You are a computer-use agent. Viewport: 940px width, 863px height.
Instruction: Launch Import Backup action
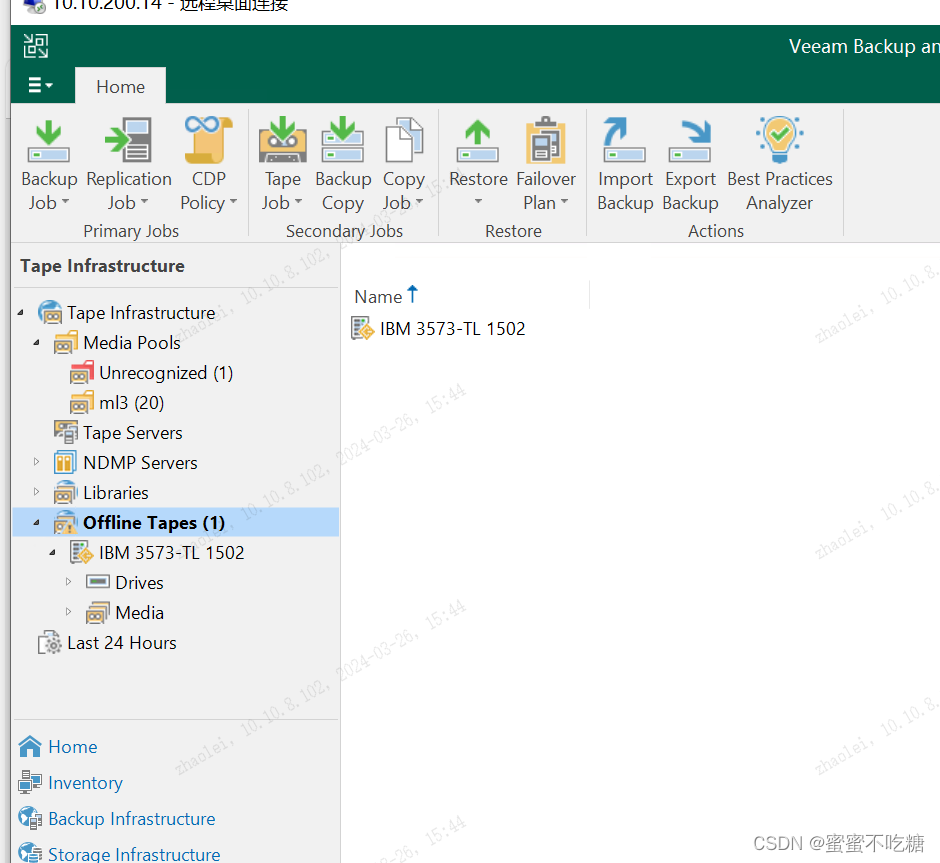click(625, 164)
